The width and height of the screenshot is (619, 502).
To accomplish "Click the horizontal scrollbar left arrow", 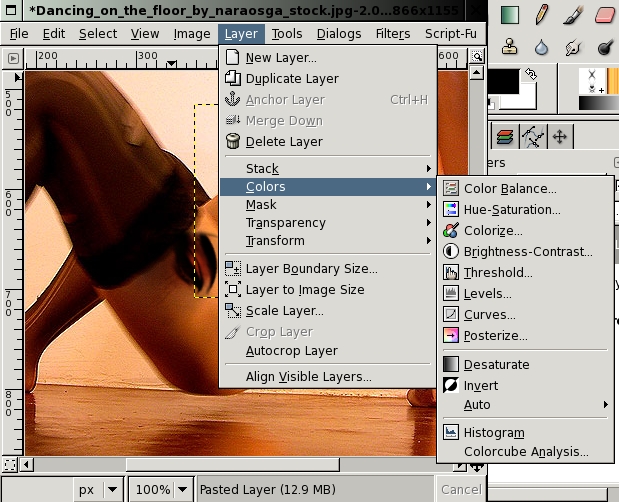I will (26, 465).
